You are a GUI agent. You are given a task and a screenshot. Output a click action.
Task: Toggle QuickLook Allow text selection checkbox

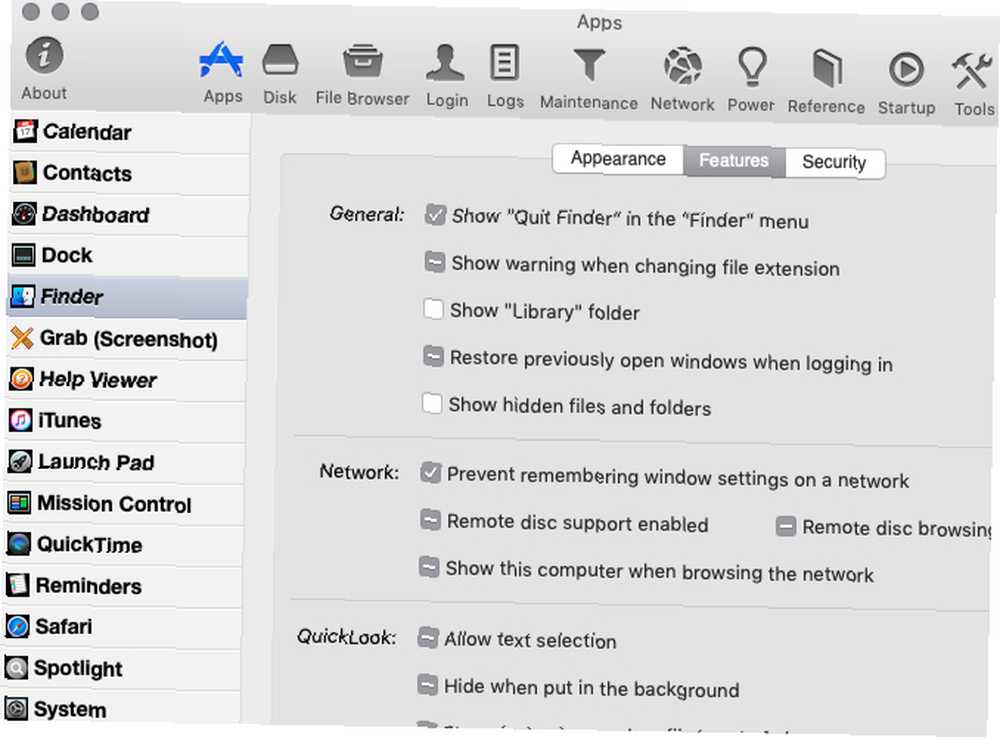(x=428, y=637)
